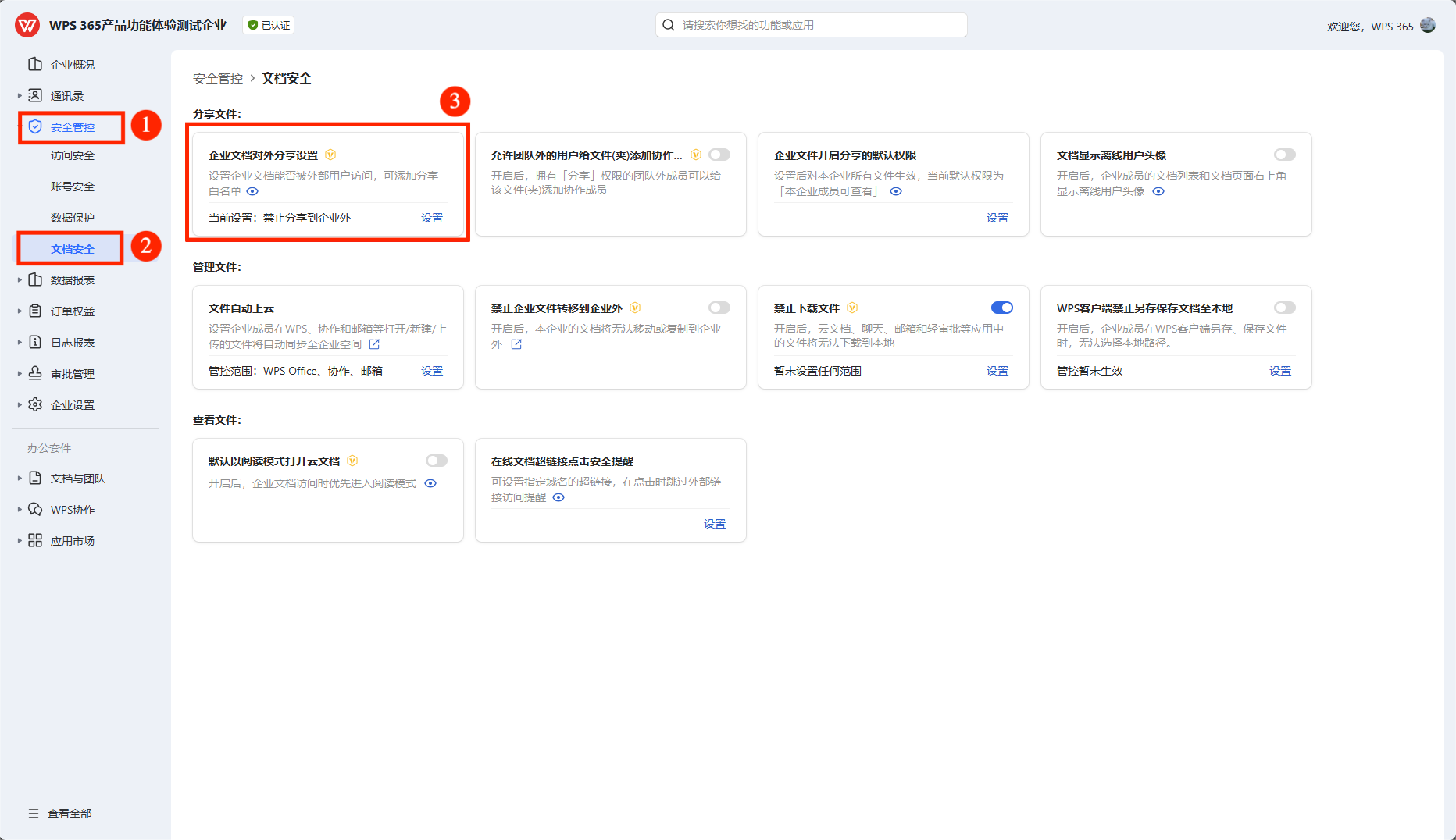This screenshot has height=840, width=1456.
Task: Click 设置 in 禁止下载文件 card
Action: 997,371
